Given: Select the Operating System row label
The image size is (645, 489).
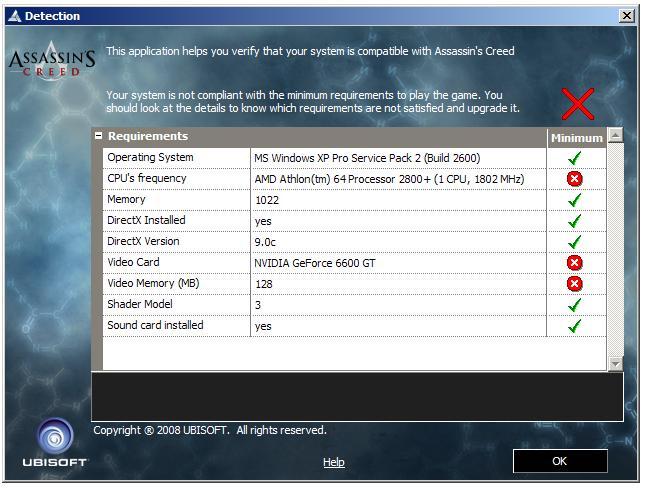Looking at the screenshot, I should [150, 158].
